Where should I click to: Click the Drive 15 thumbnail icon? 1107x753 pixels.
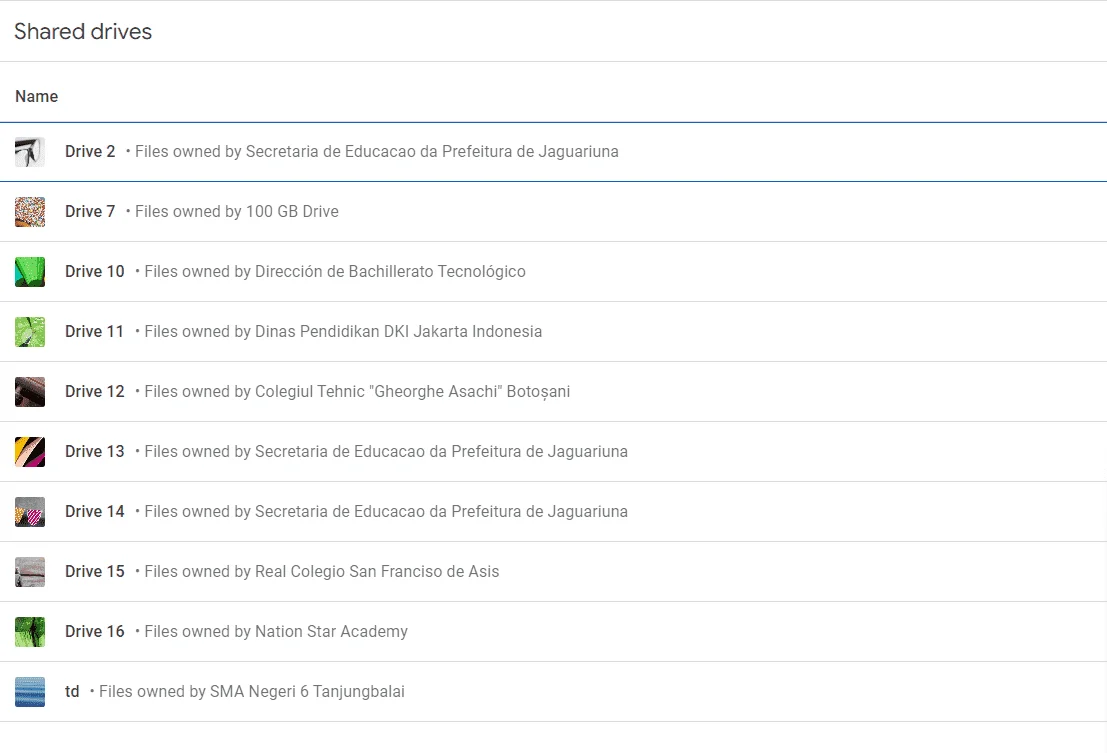pyautogui.click(x=30, y=572)
